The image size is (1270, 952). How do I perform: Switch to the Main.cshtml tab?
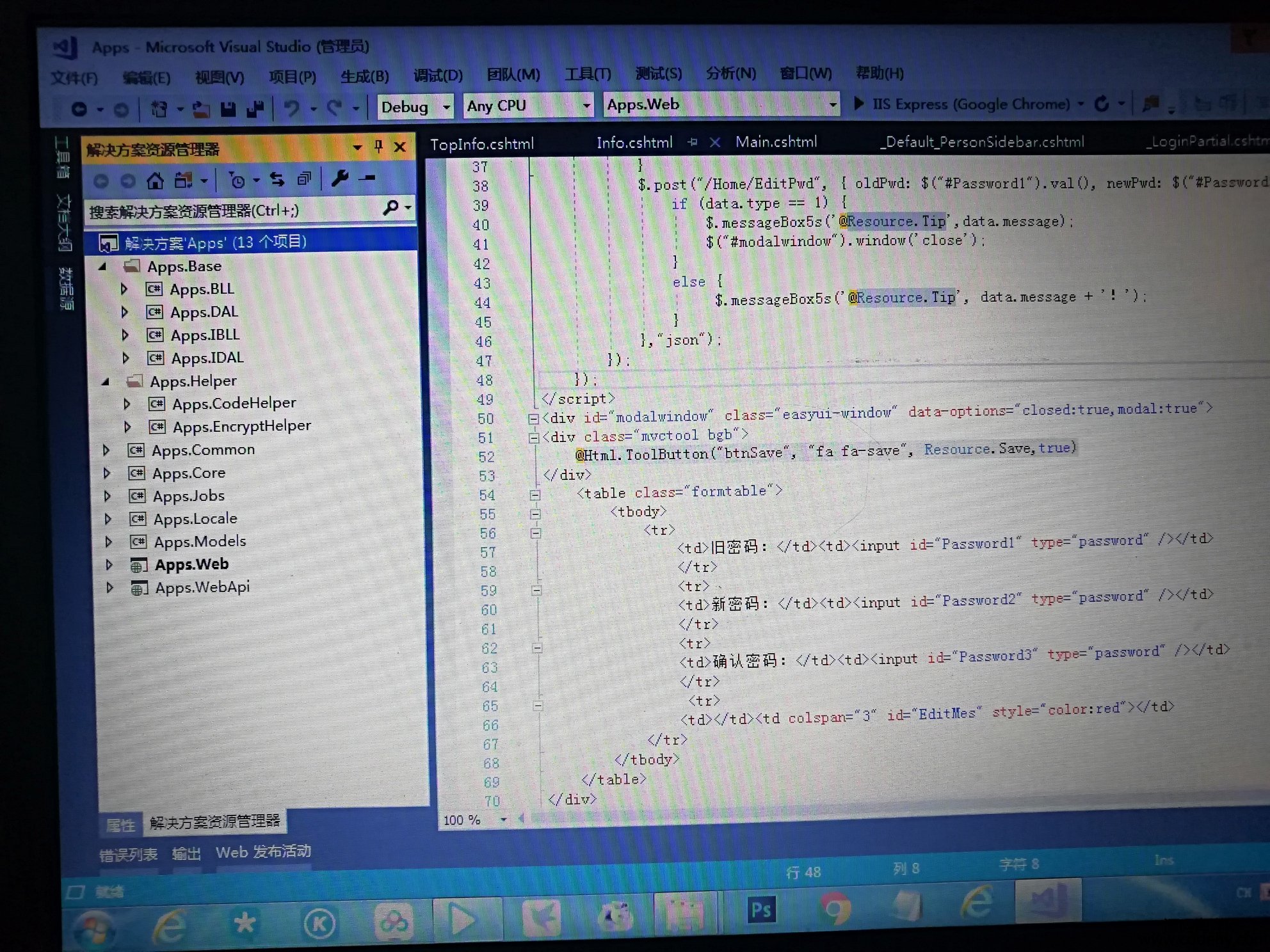[x=776, y=141]
